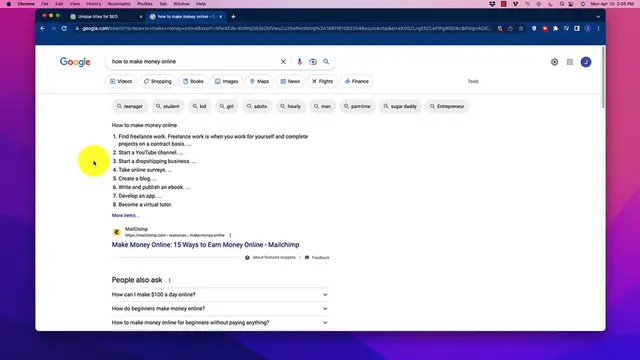Click the browser address bar URL

[x=287, y=29]
